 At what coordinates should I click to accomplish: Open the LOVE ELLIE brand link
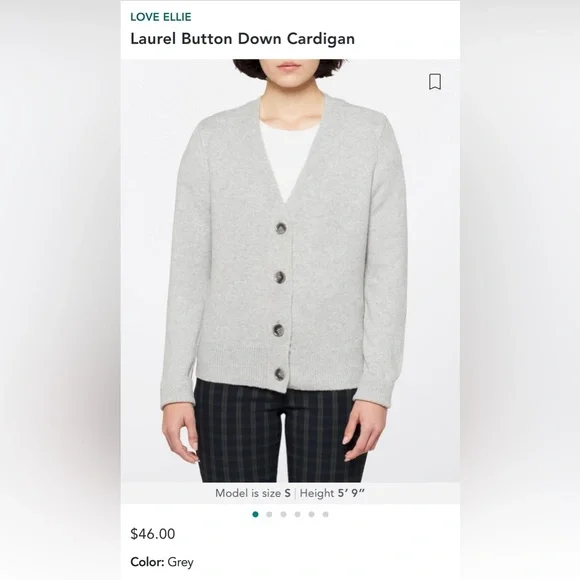pyautogui.click(x=161, y=17)
